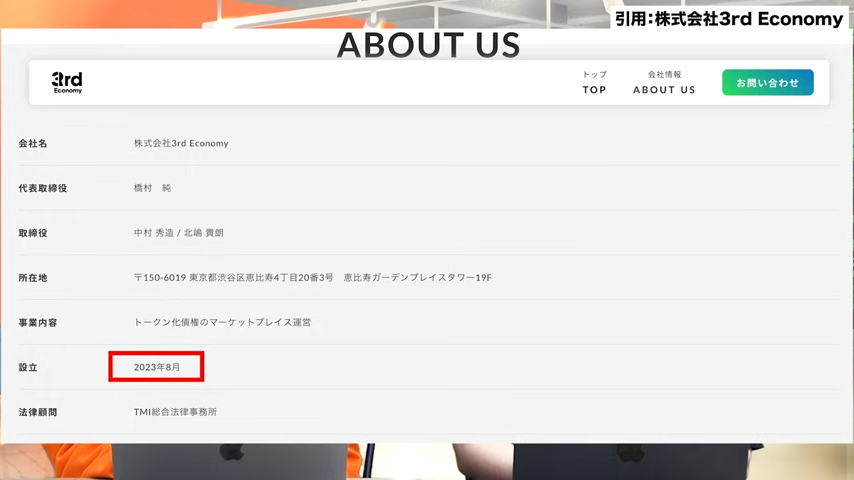Click the 代表取締役 row label

[43, 188]
